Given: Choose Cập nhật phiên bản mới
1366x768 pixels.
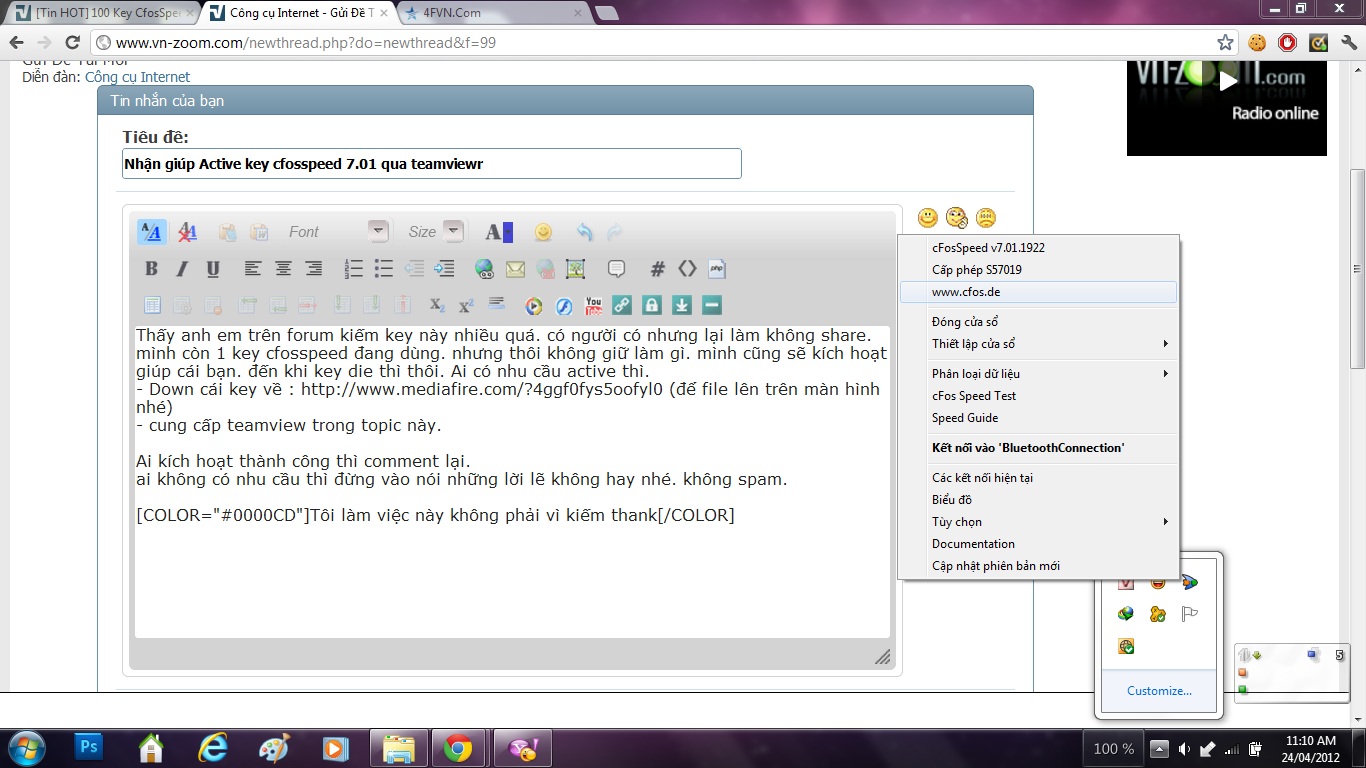Looking at the screenshot, I should pos(1038,566).
